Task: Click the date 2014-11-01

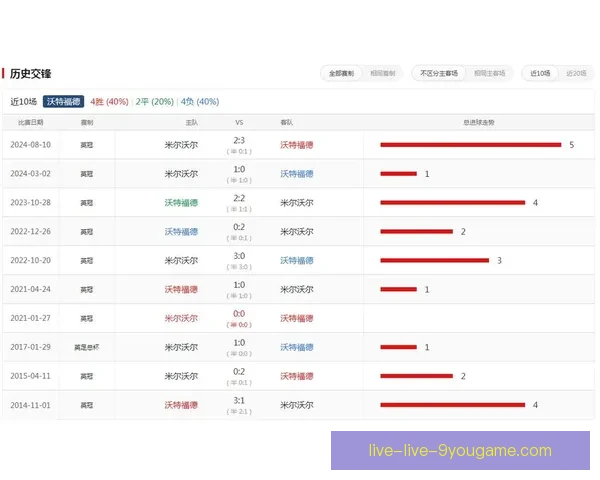Action: click(30, 405)
